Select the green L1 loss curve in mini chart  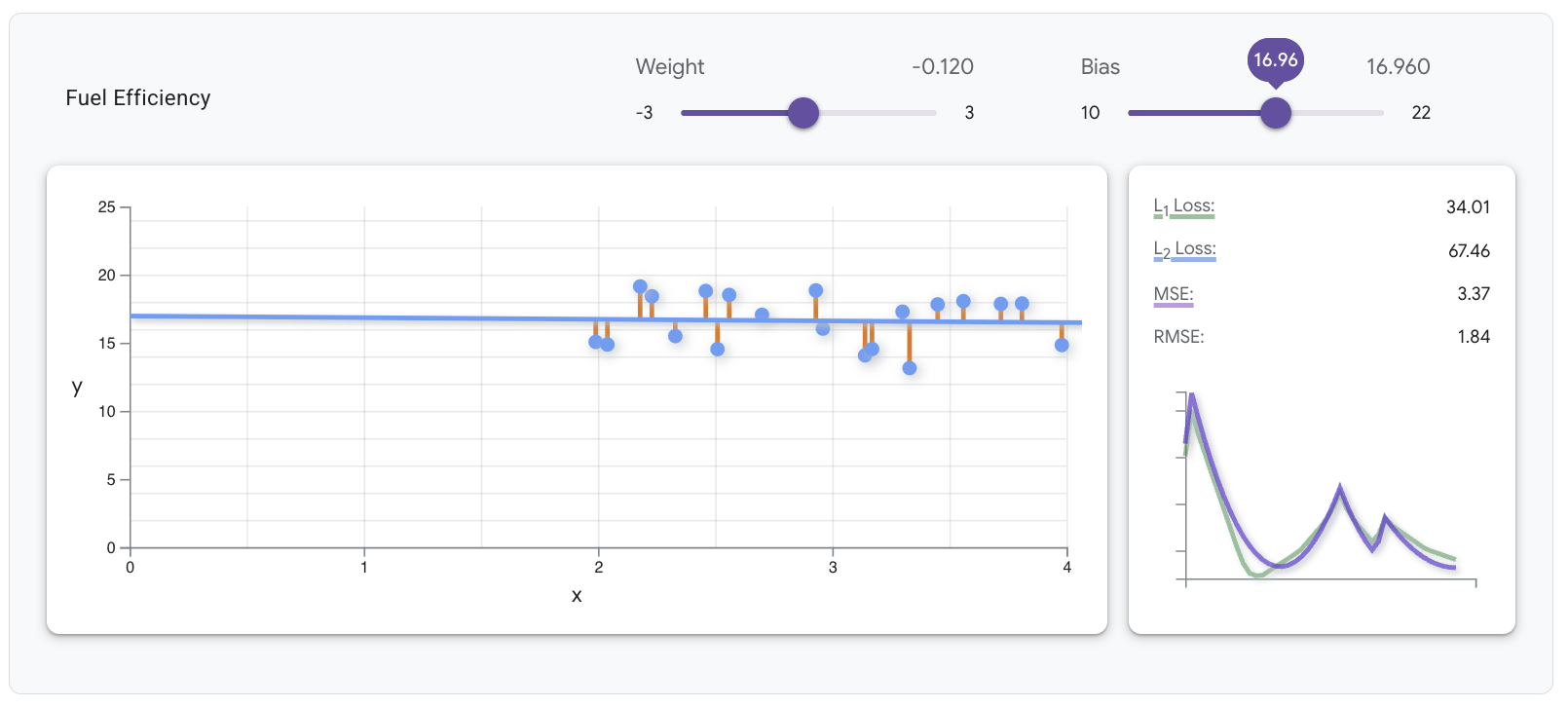(1256, 575)
